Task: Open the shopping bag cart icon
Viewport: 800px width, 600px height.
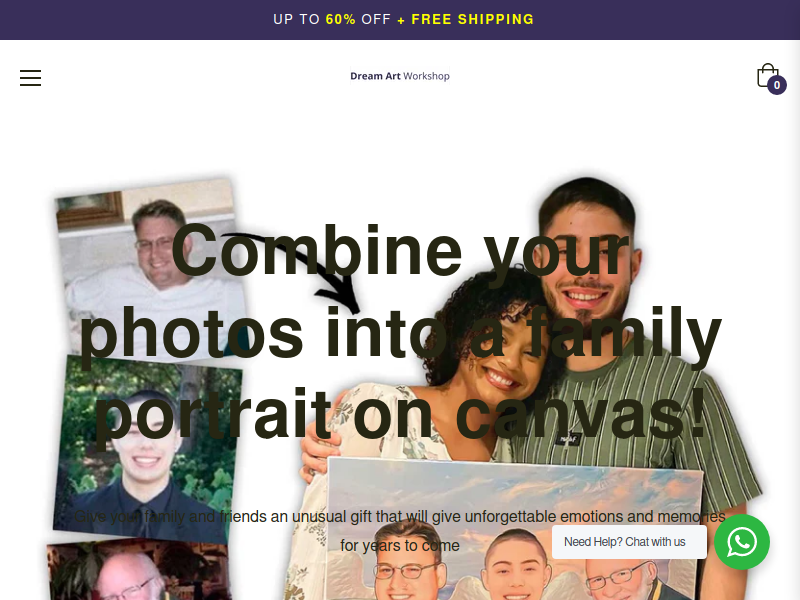Action: tap(767, 75)
